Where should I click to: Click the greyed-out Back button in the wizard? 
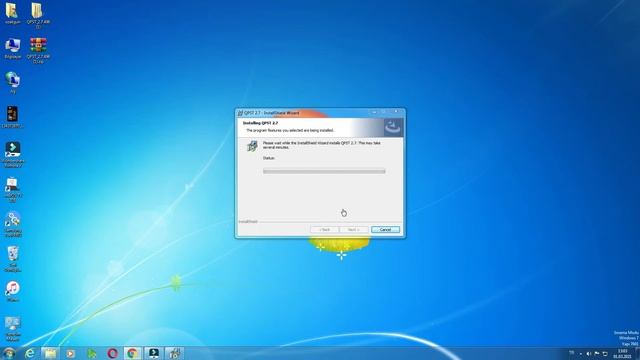coord(324,229)
